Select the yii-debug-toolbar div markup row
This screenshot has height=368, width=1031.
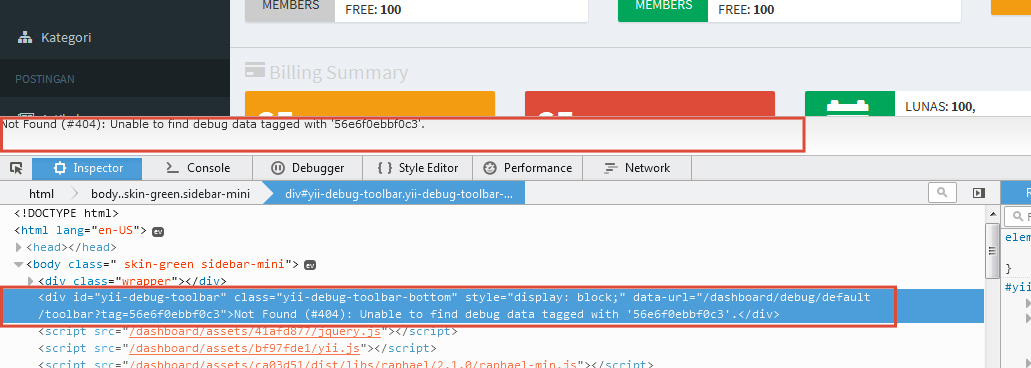coord(492,306)
